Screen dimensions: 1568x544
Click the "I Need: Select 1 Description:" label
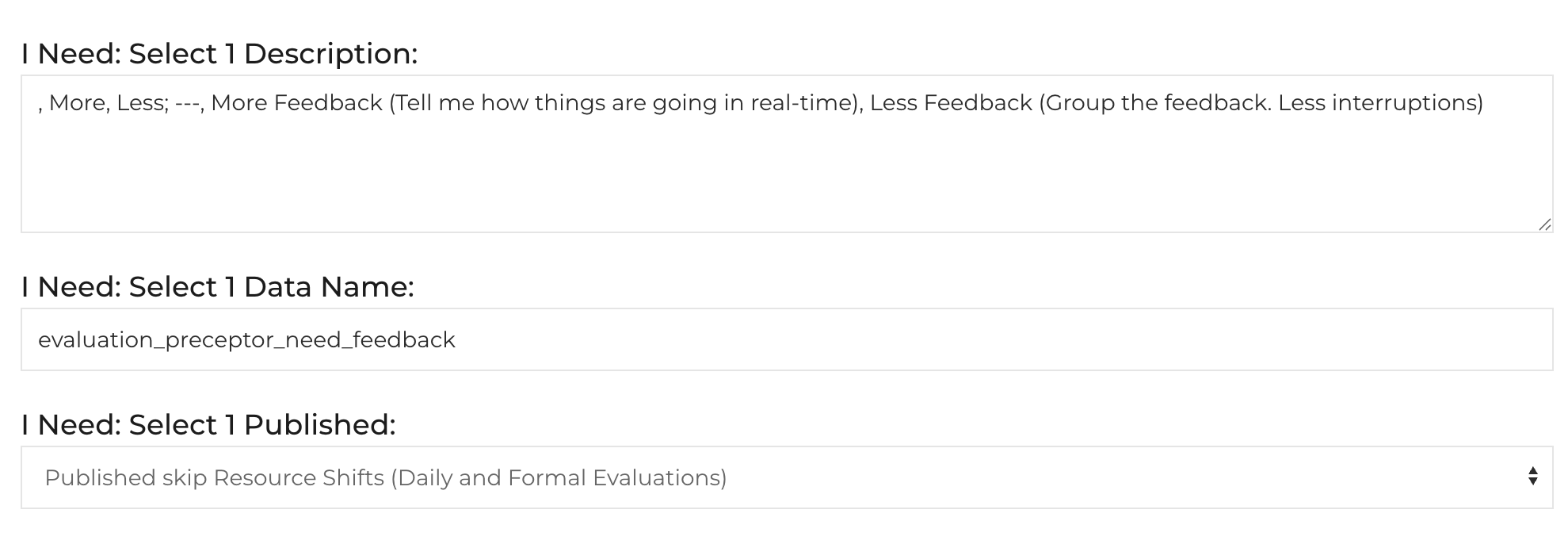219,54
